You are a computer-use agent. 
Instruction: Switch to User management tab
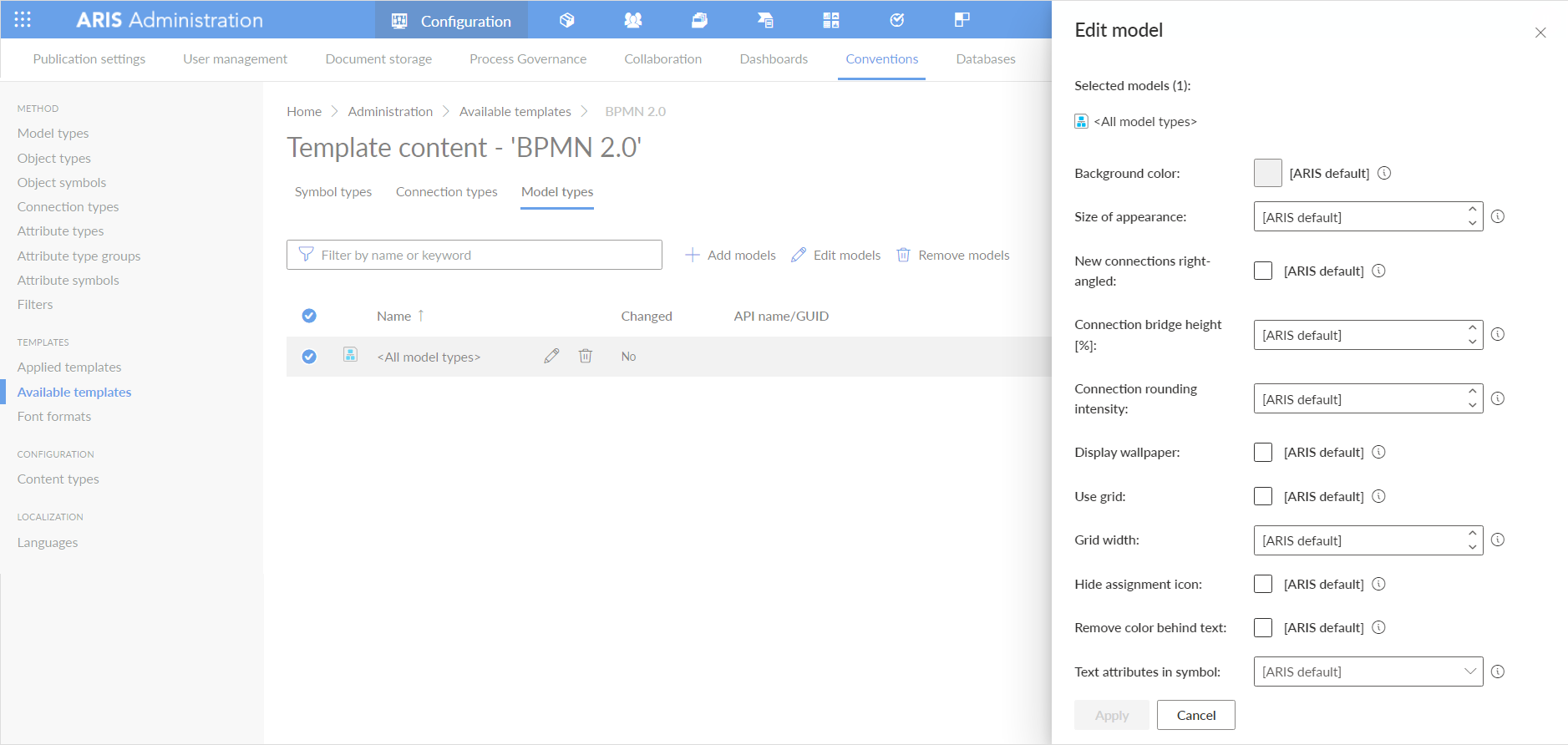[x=235, y=58]
